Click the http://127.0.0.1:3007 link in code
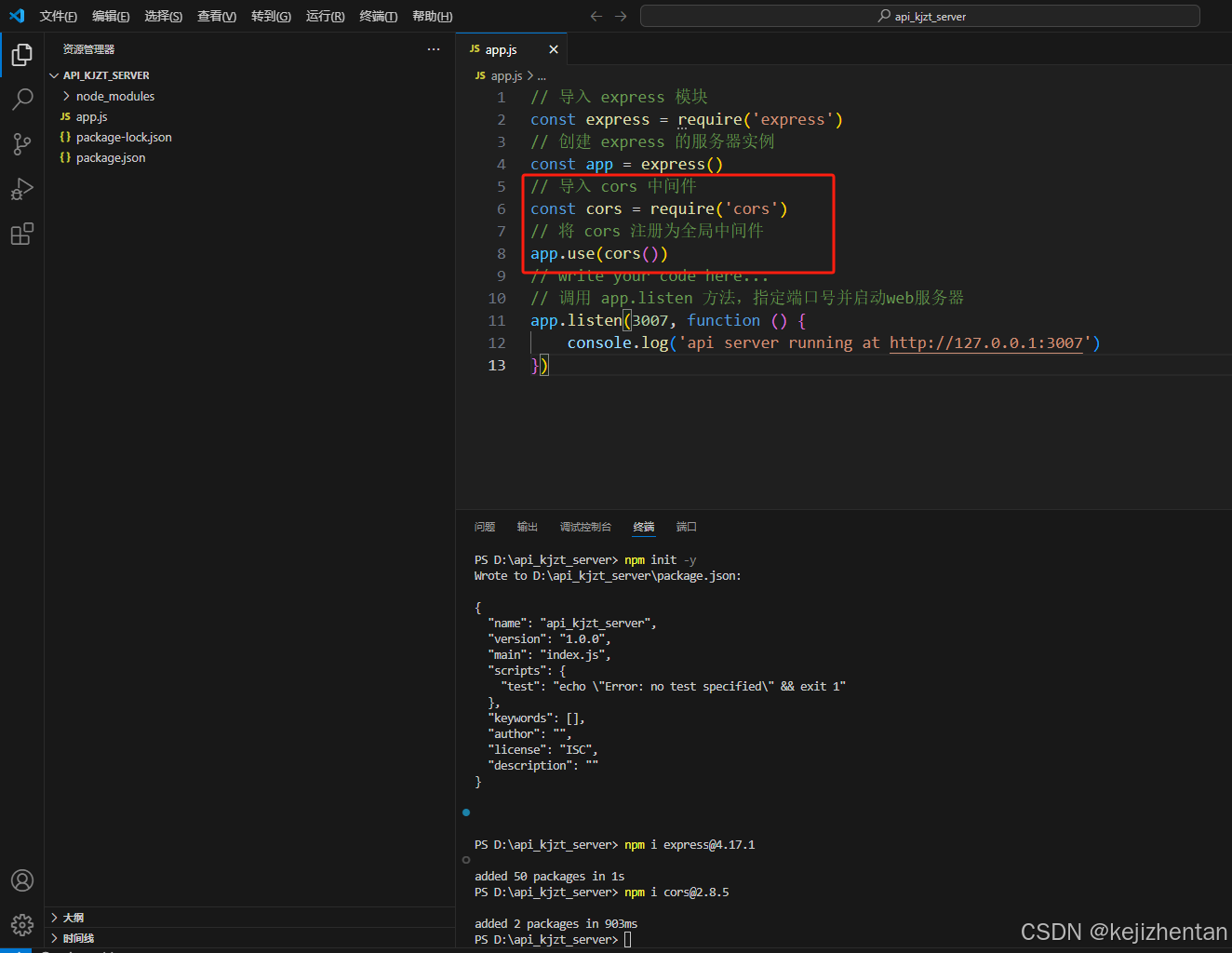1232x953 pixels. coord(986,342)
